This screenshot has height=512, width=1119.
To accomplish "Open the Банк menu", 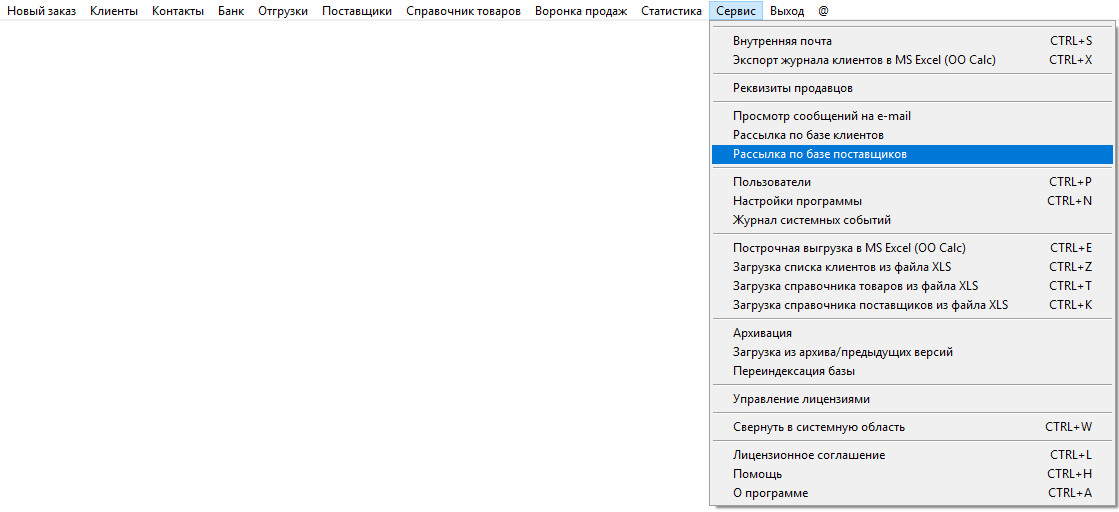I will coord(231,11).
